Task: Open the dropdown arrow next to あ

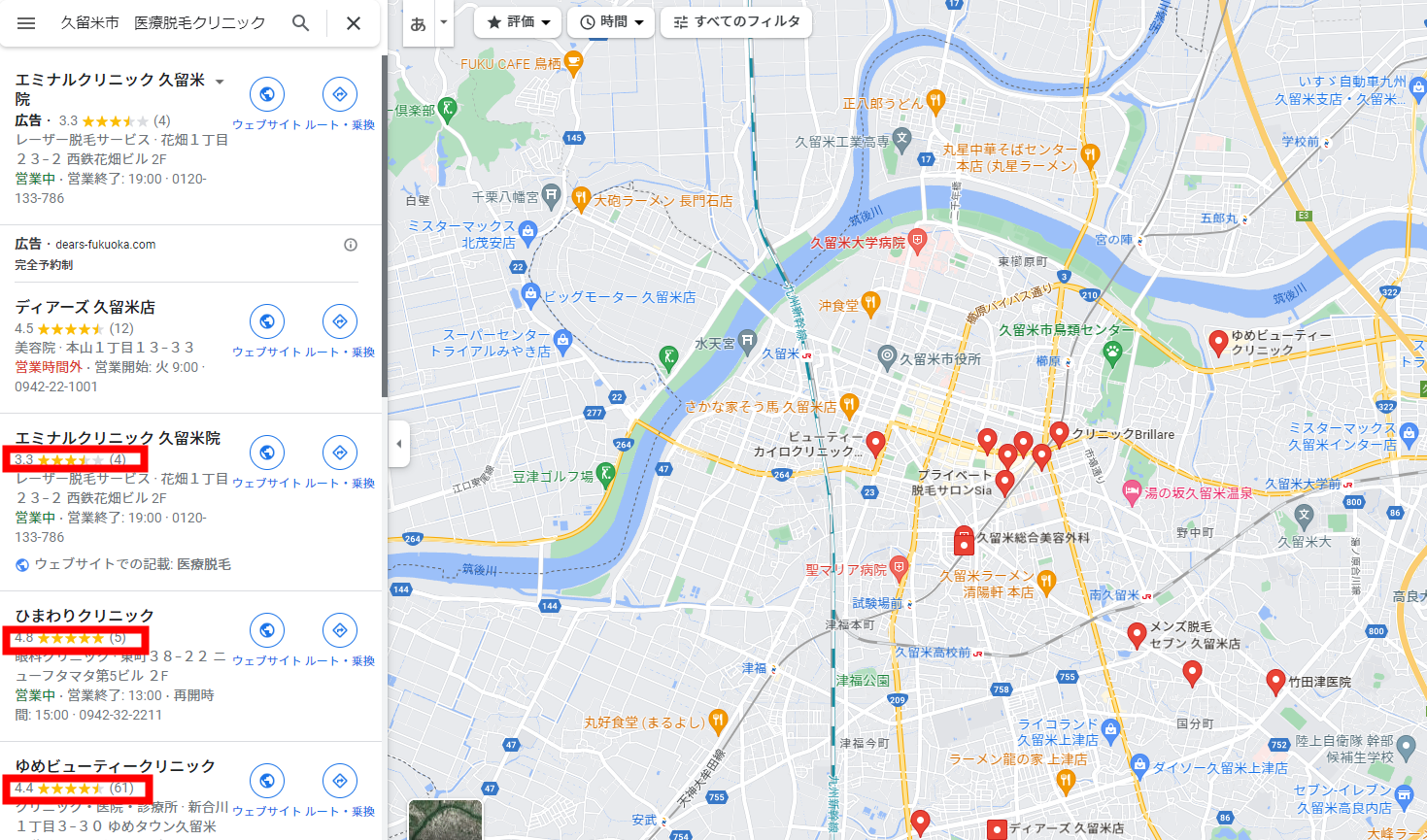Action: click(x=444, y=23)
